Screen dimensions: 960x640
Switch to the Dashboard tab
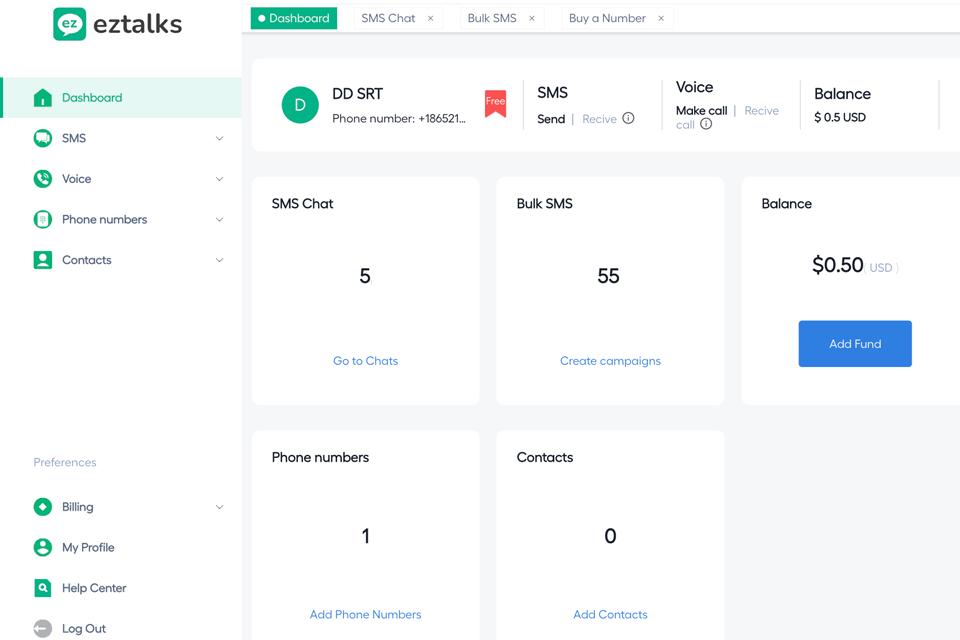[x=294, y=18]
